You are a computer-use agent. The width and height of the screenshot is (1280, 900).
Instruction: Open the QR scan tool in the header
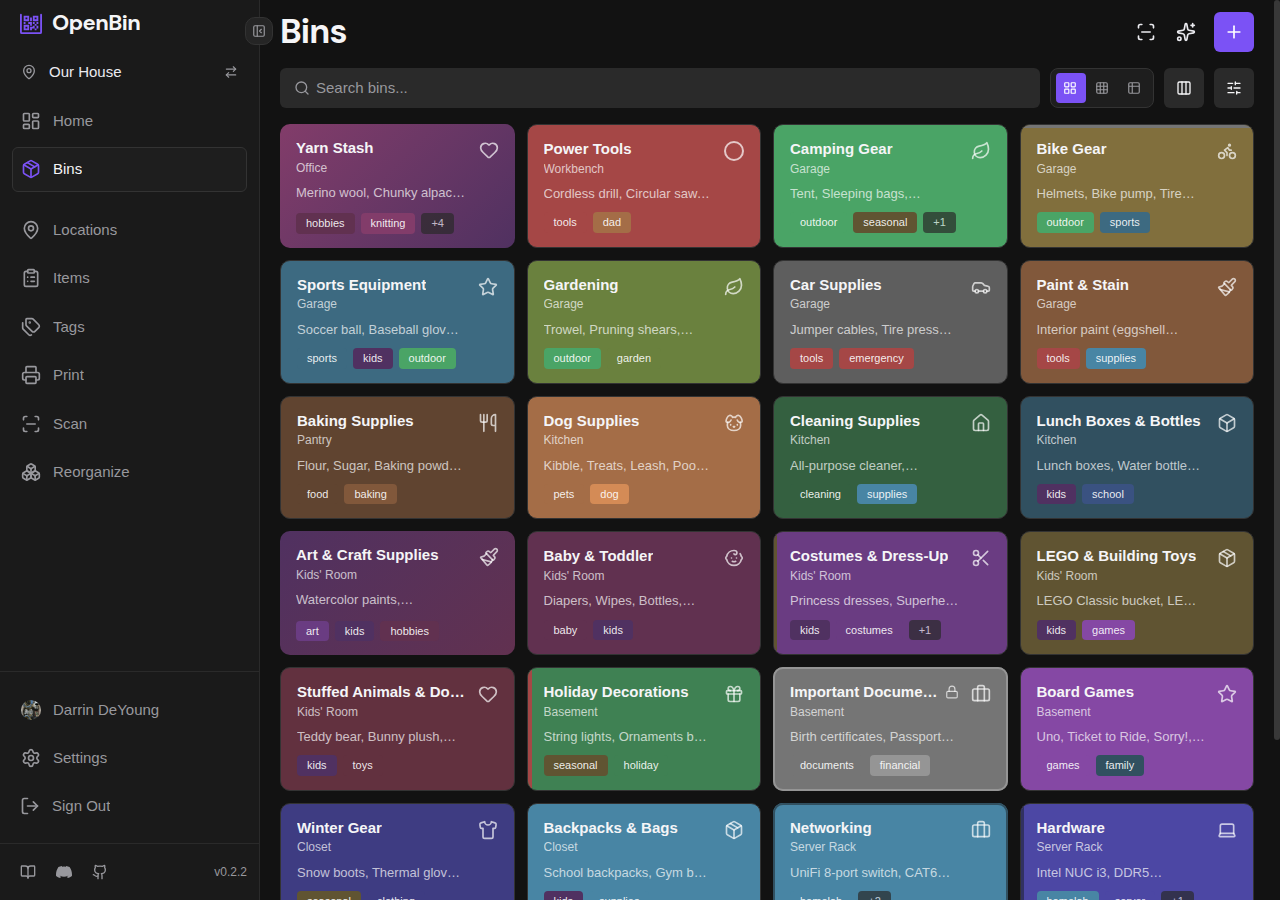click(x=1145, y=32)
